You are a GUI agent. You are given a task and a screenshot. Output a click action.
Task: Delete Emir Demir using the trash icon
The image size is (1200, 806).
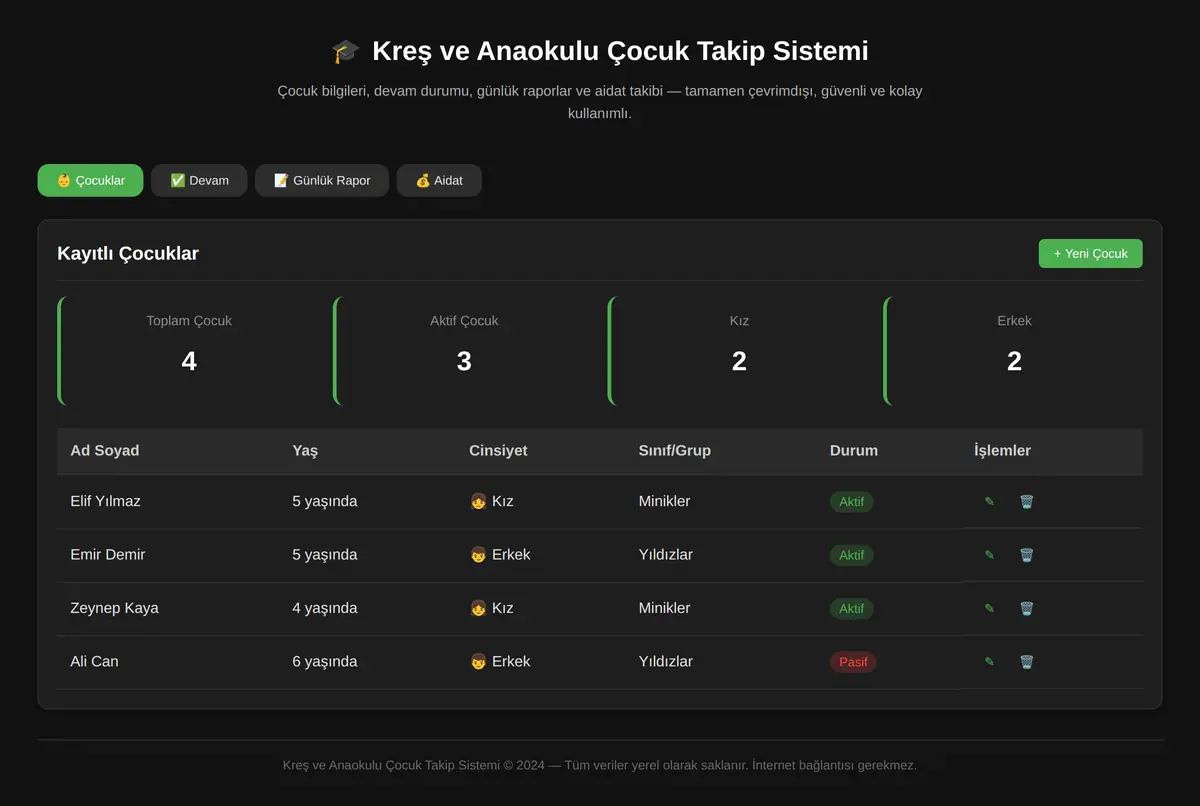click(x=1026, y=555)
